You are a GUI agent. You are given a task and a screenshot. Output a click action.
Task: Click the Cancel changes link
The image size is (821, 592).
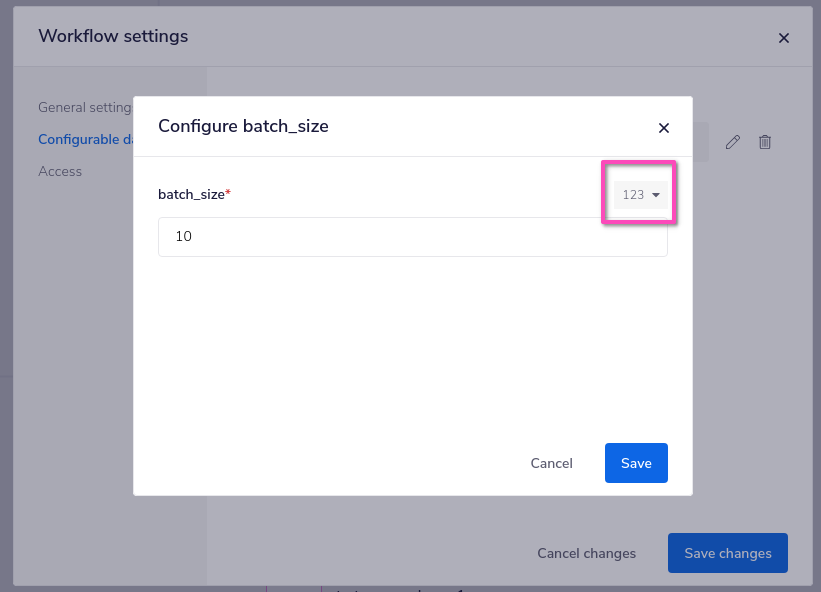586,553
